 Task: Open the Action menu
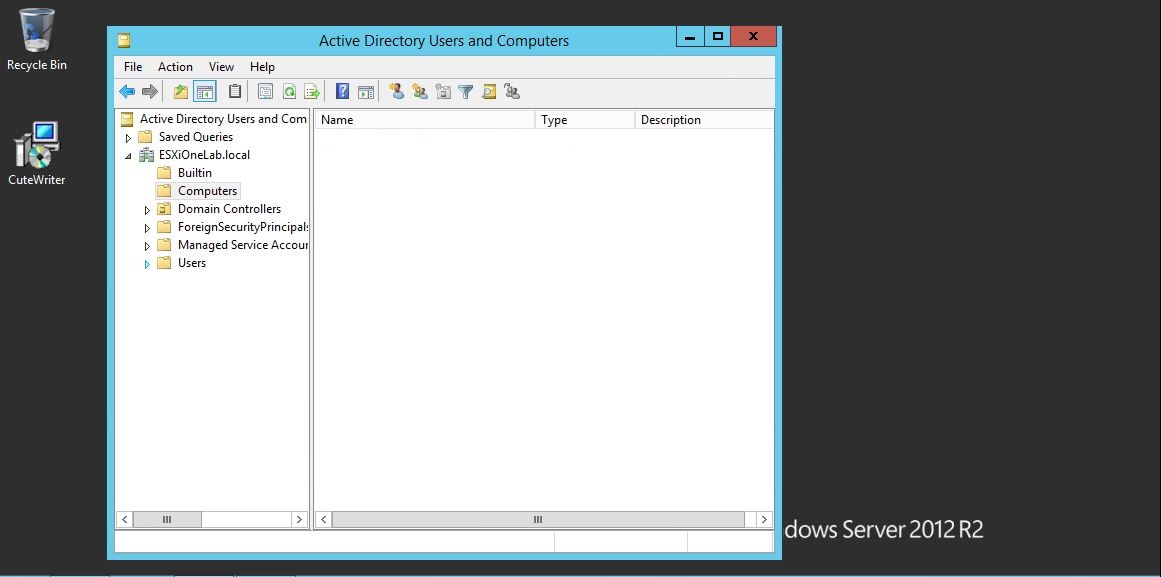tap(175, 67)
